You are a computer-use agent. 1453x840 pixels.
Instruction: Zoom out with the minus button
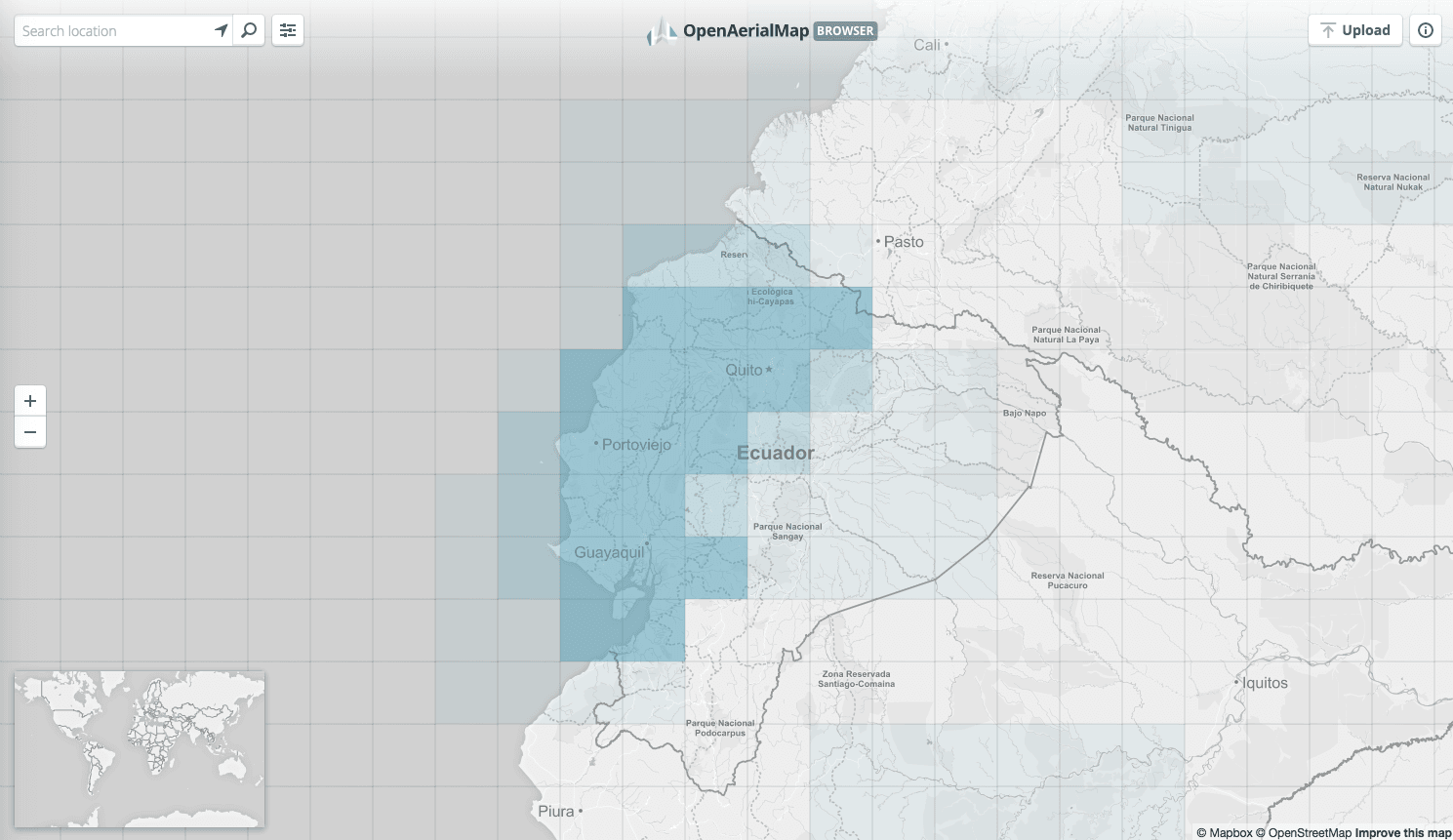click(x=30, y=432)
